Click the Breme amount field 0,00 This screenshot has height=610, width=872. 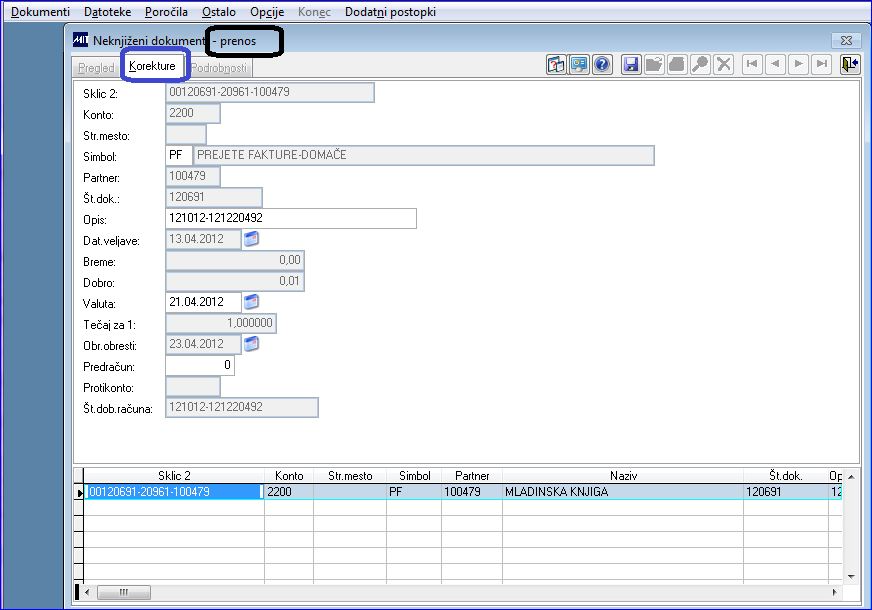pos(235,260)
